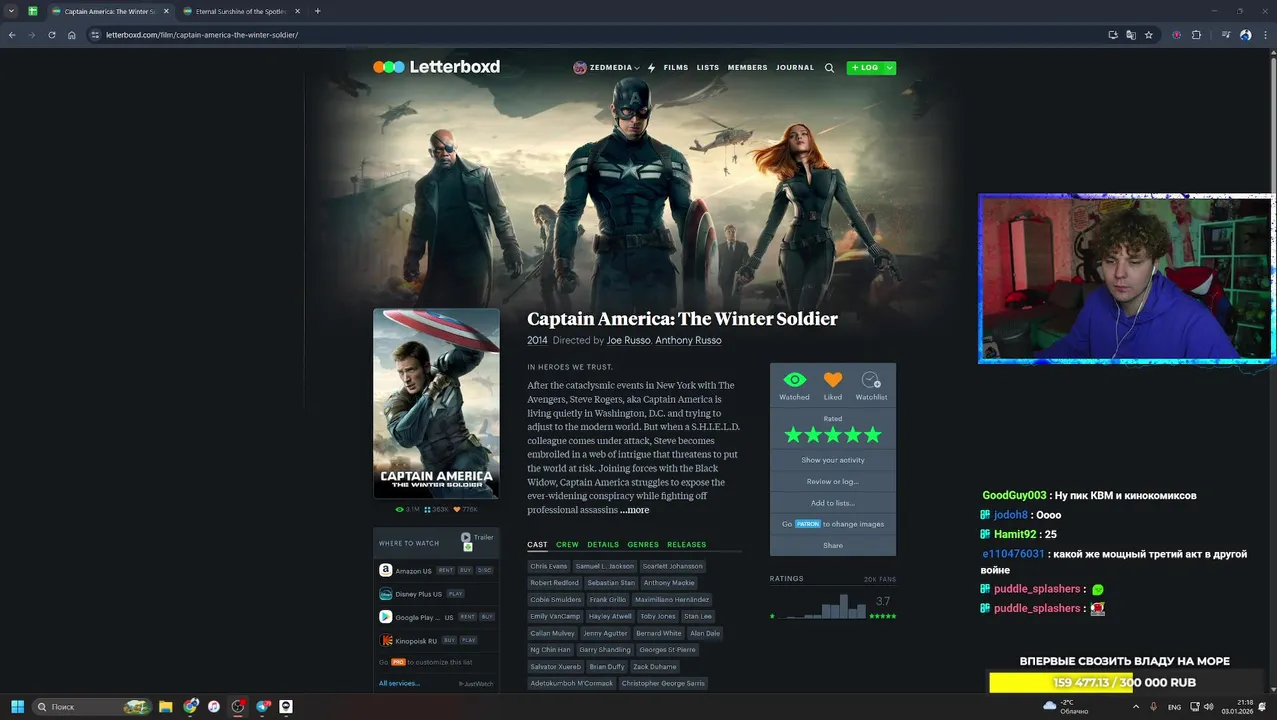Screen dimensions: 1277x720
Task: Open the All services... link
Action: 399,683
